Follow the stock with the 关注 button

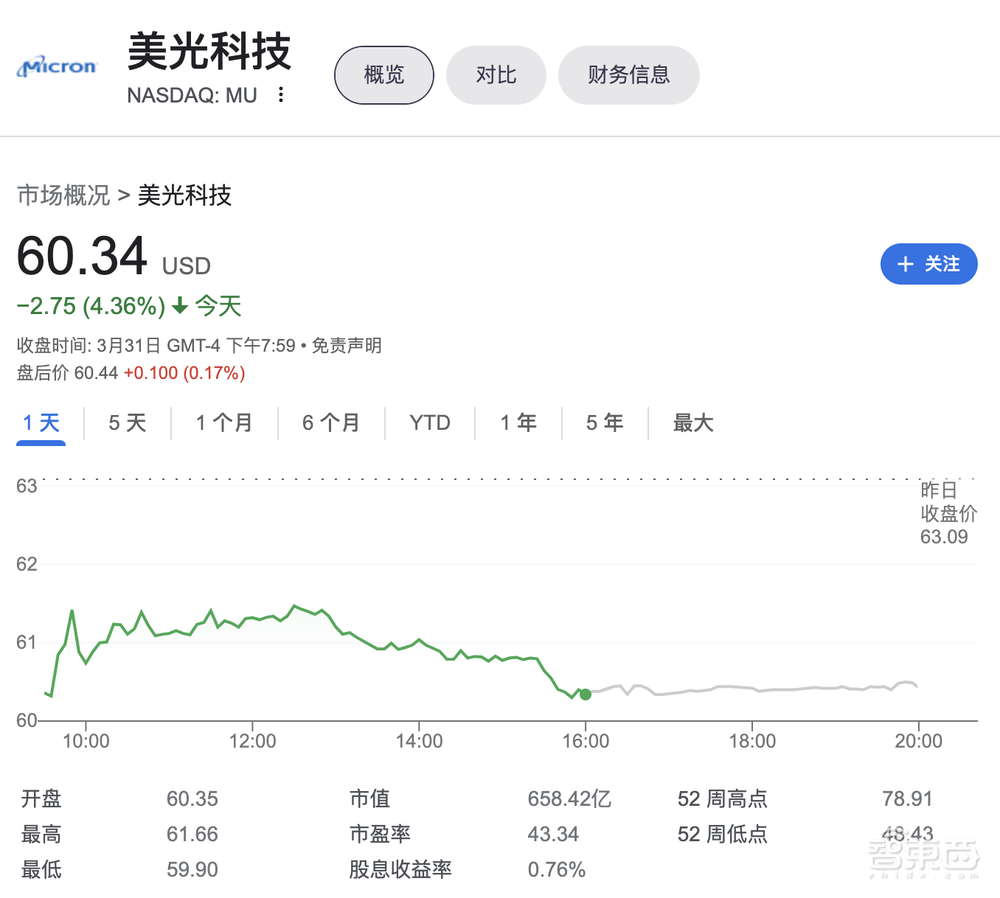point(928,264)
